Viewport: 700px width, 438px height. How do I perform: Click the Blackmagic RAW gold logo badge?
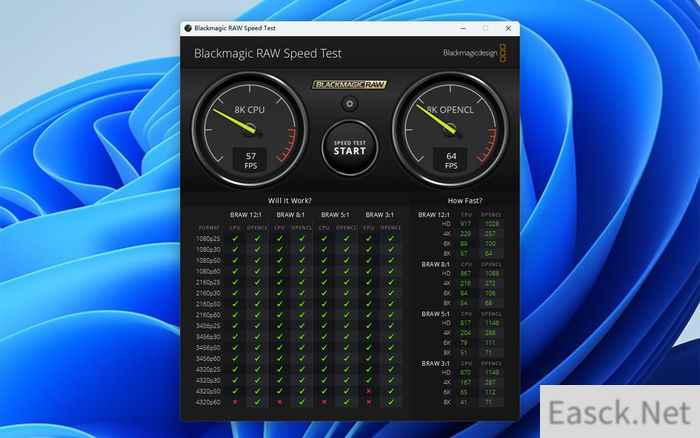(x=350, y=84)
